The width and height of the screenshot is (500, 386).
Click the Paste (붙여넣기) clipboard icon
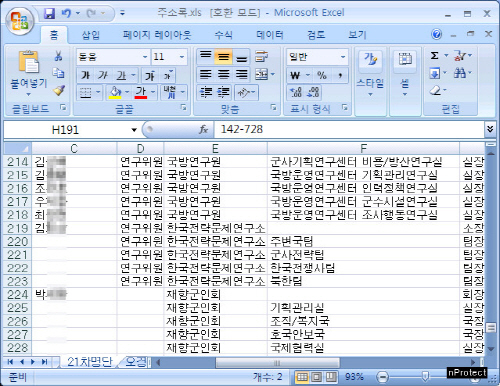click(x=29, y=62)
